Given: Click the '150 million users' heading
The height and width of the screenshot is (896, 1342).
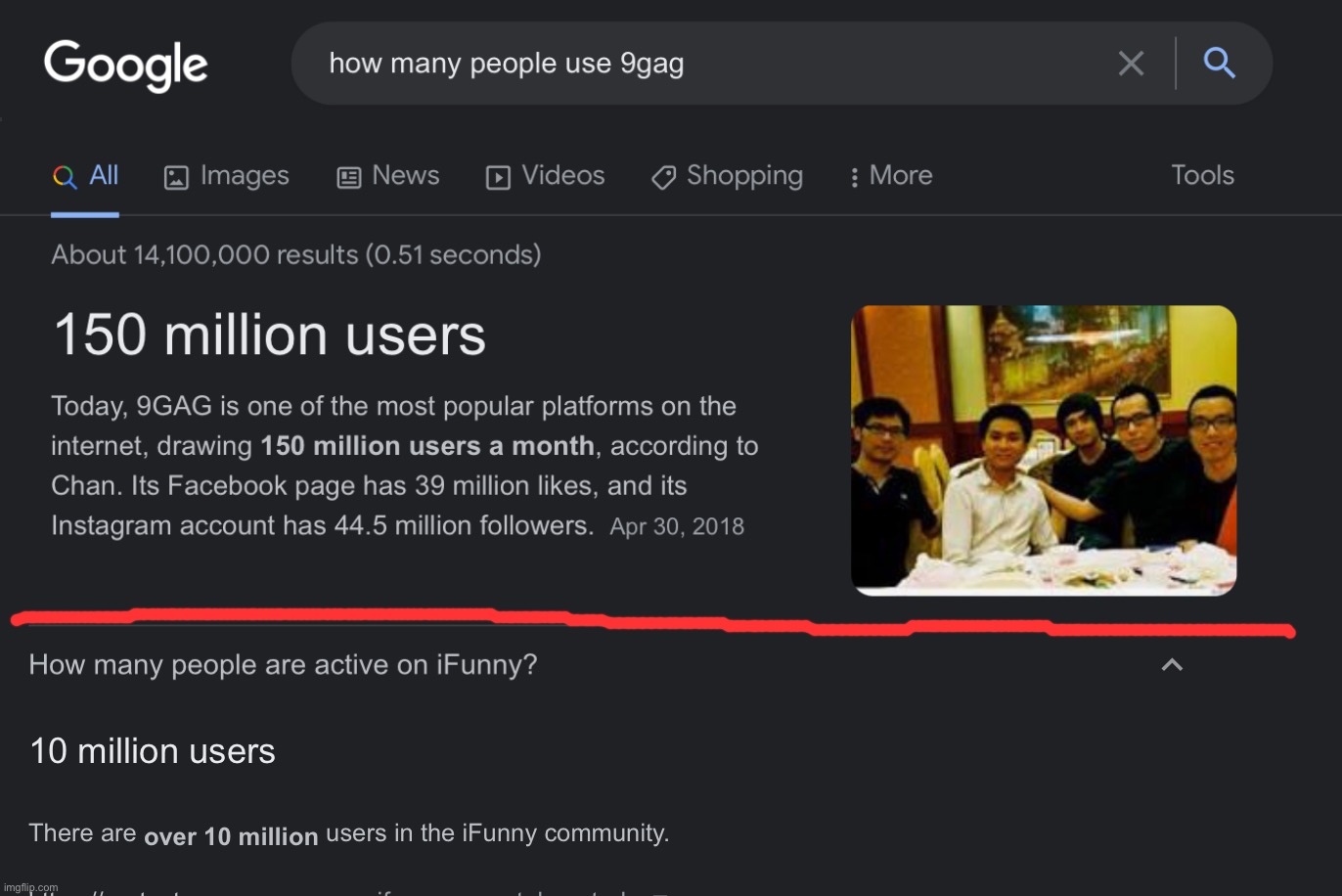Looking at the screenshot, I should (x=269, y=335).
